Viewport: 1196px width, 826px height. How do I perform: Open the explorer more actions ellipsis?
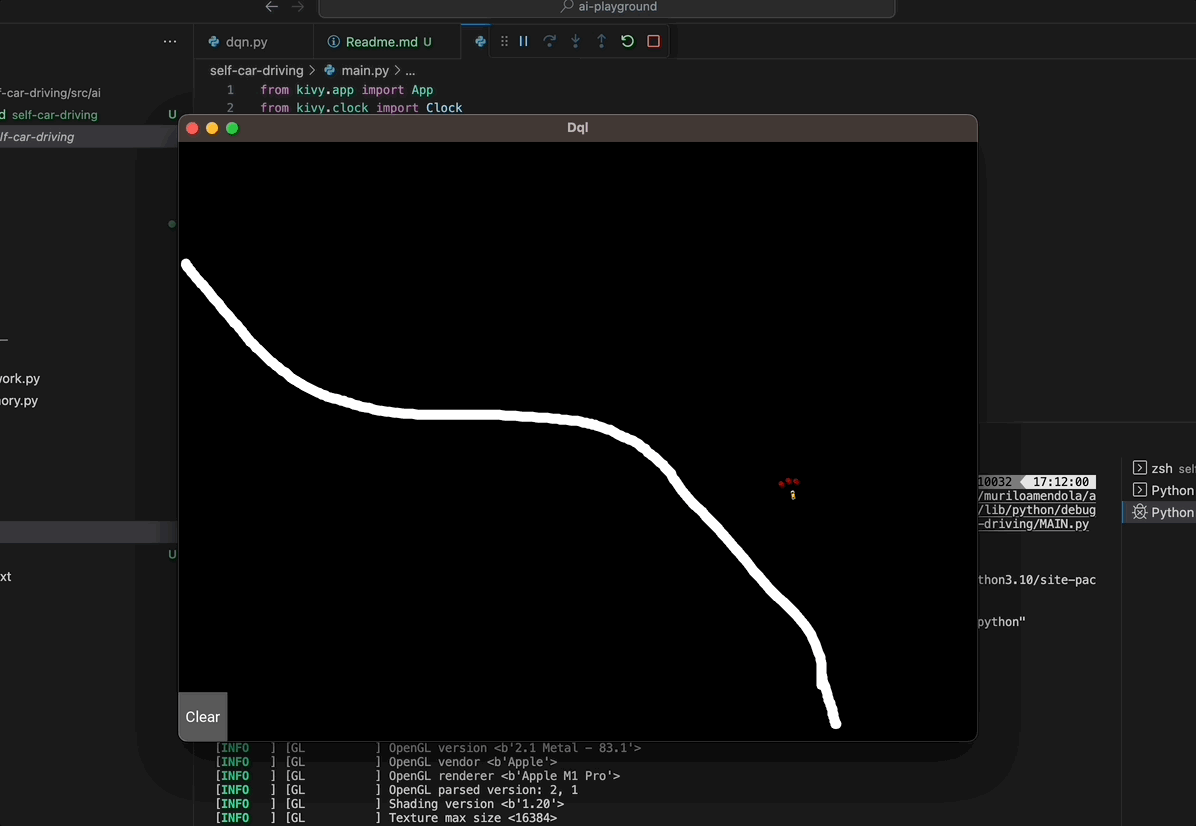[170, 41]
